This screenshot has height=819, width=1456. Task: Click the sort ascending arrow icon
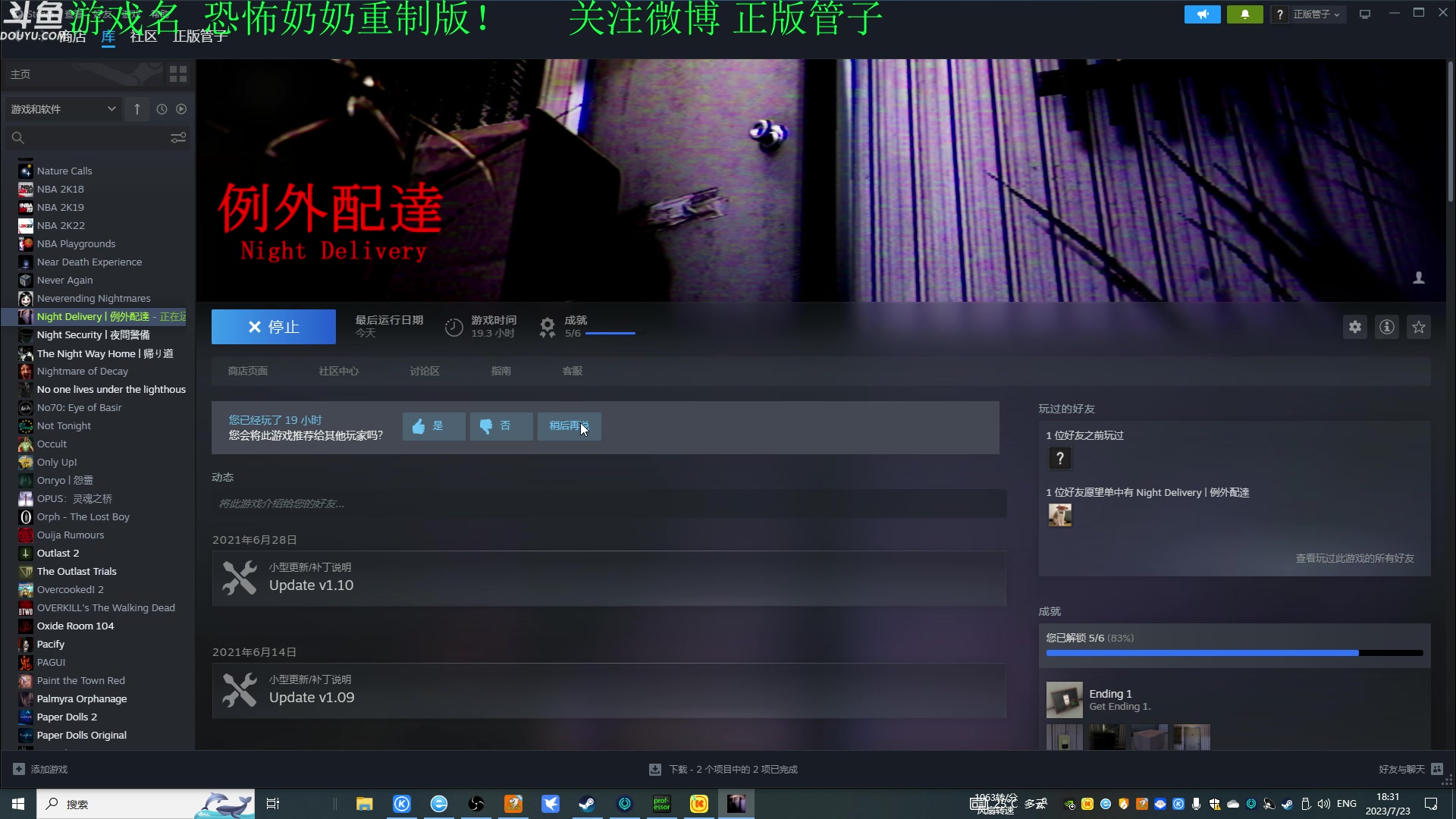tap(137, 109)
